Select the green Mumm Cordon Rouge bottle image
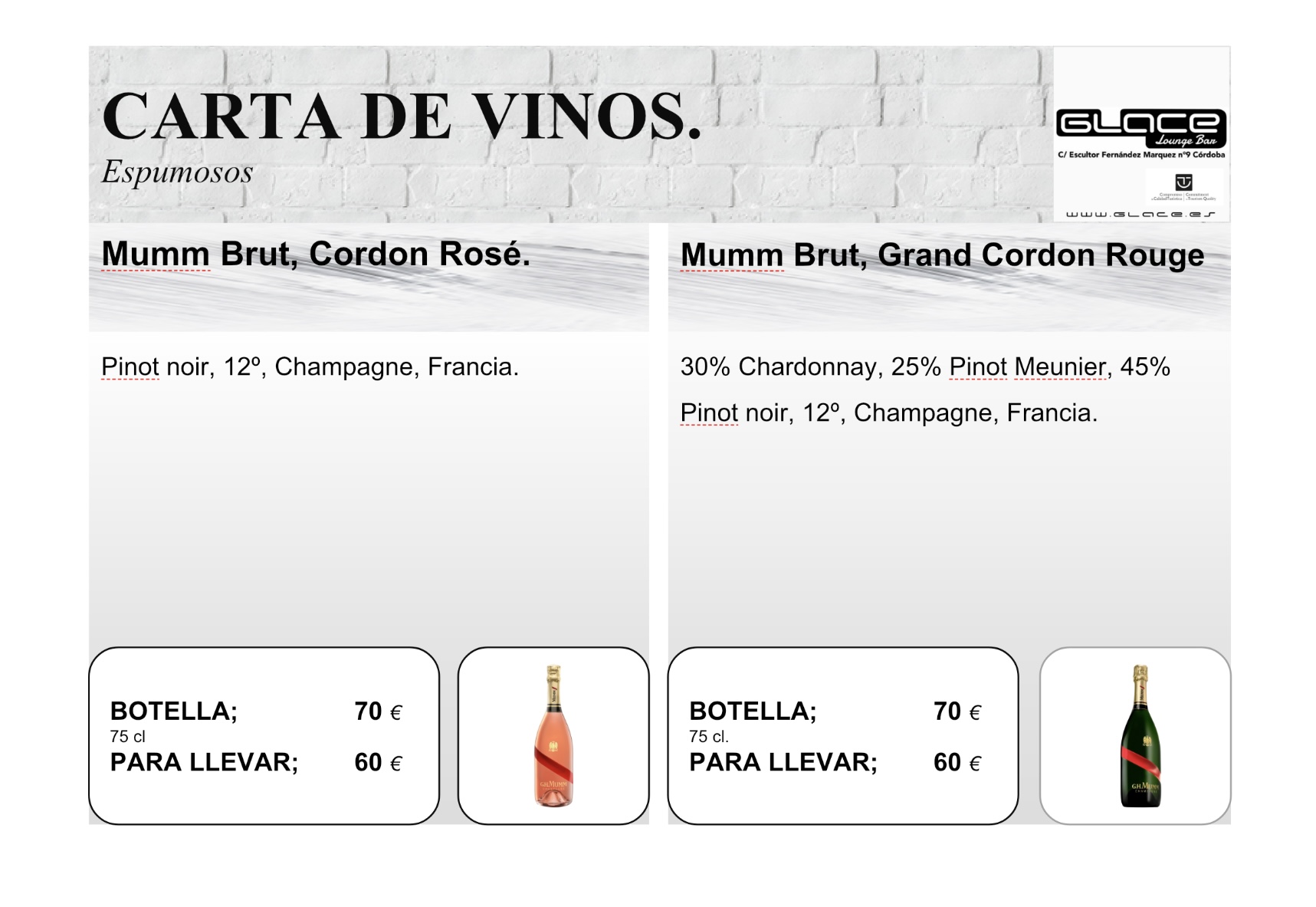This screenshot has width=1316, height=907. [x=1140, y=736]
